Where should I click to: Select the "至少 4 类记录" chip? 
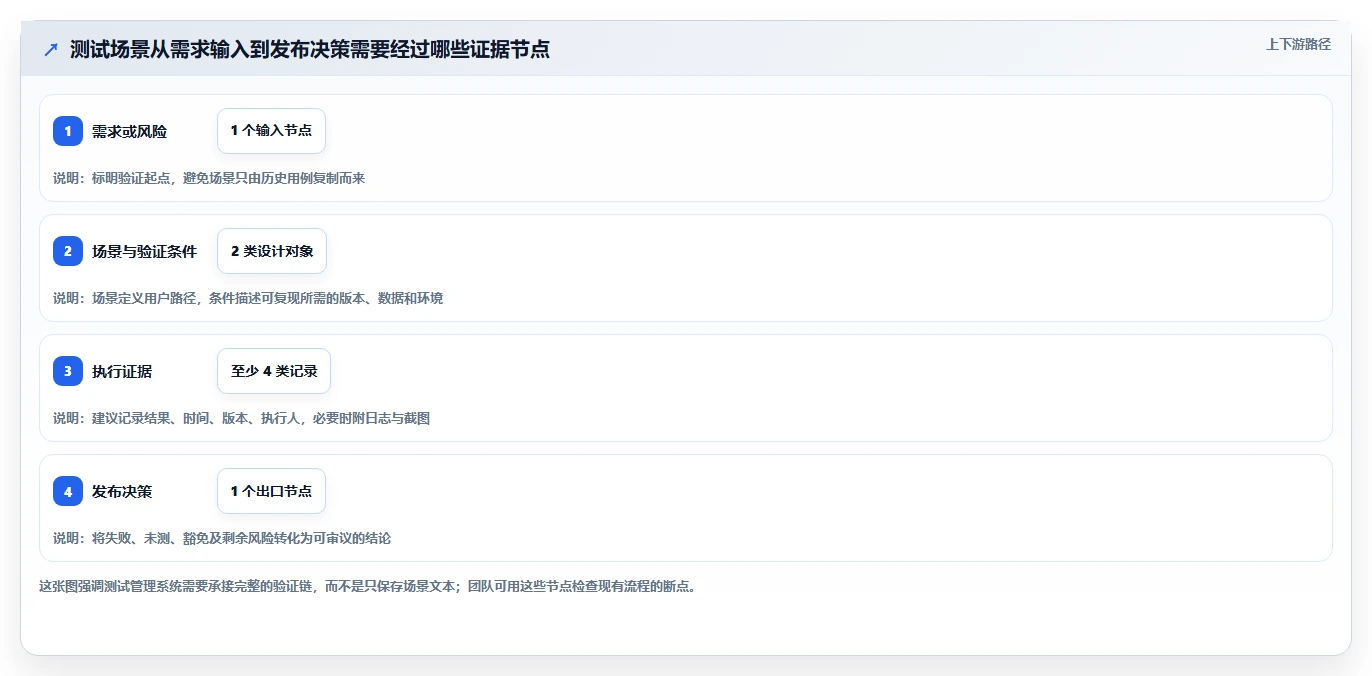tap(274, 371)
